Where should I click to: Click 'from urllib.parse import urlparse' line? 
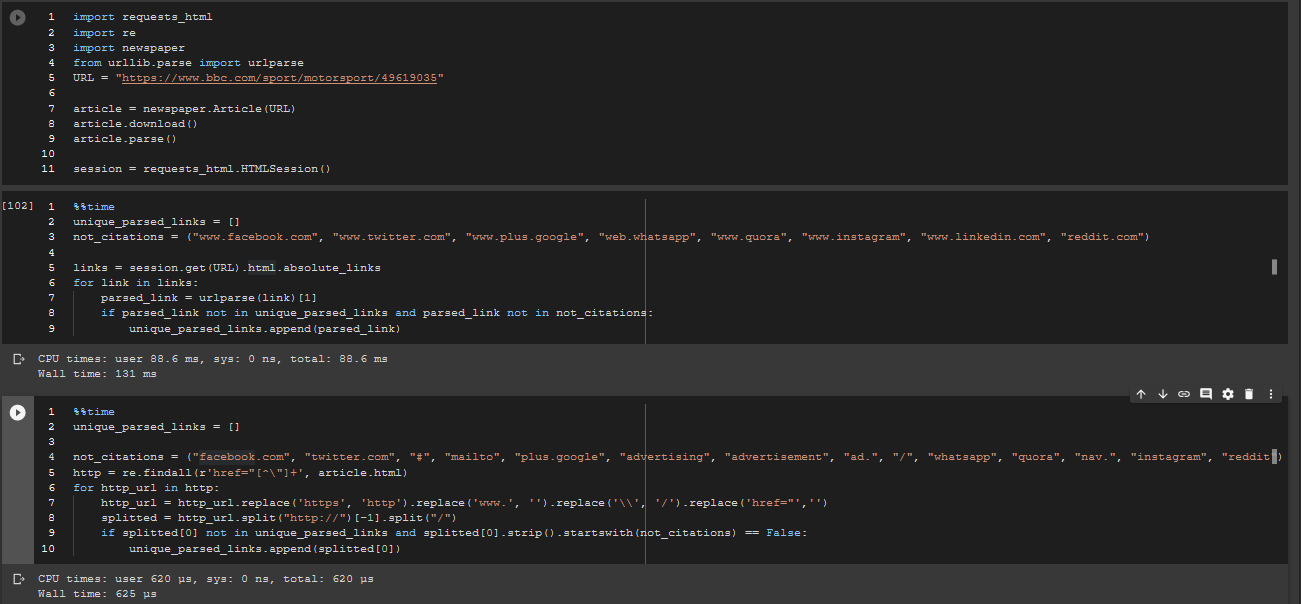[x=188, y=63]
